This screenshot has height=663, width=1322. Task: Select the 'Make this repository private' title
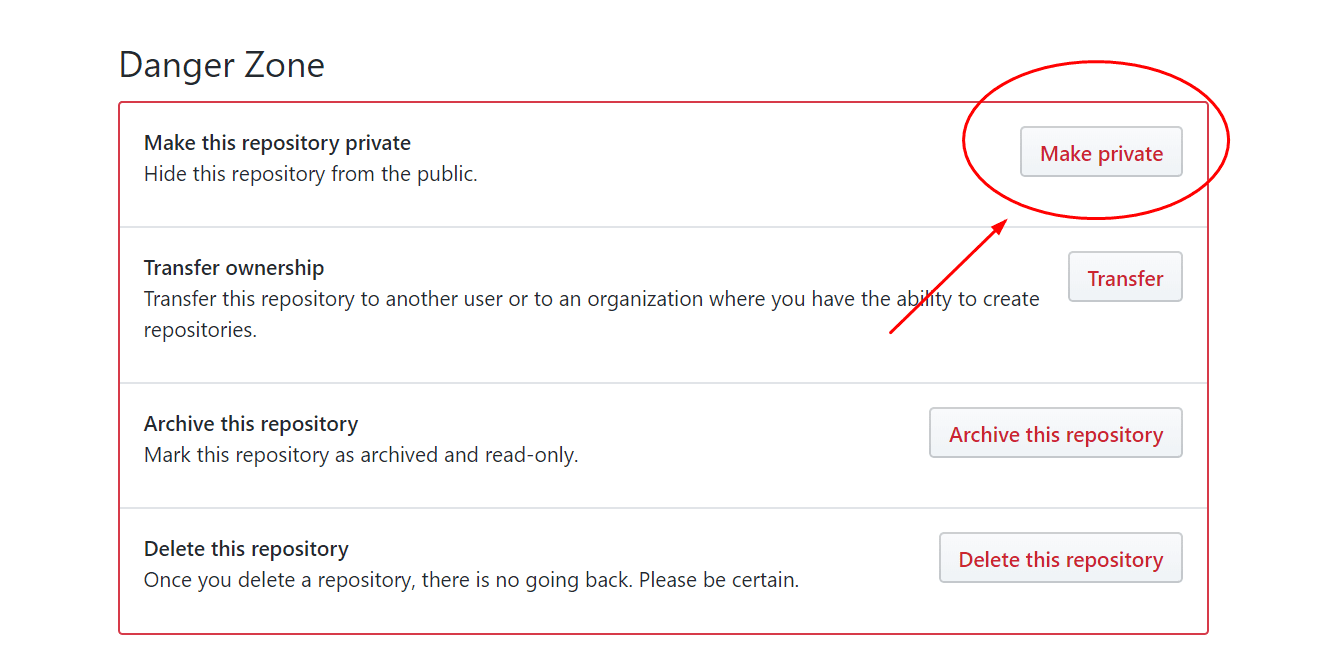[x=277, y=143]
